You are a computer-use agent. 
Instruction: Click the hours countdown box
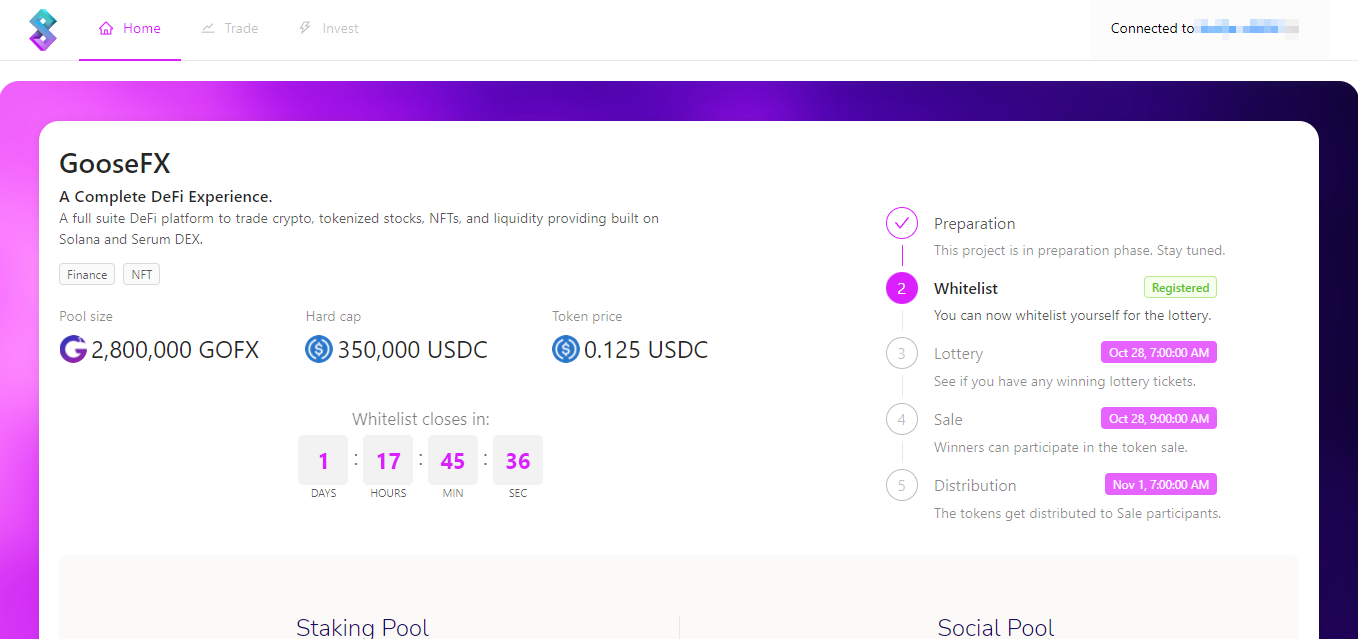point(388,460)
